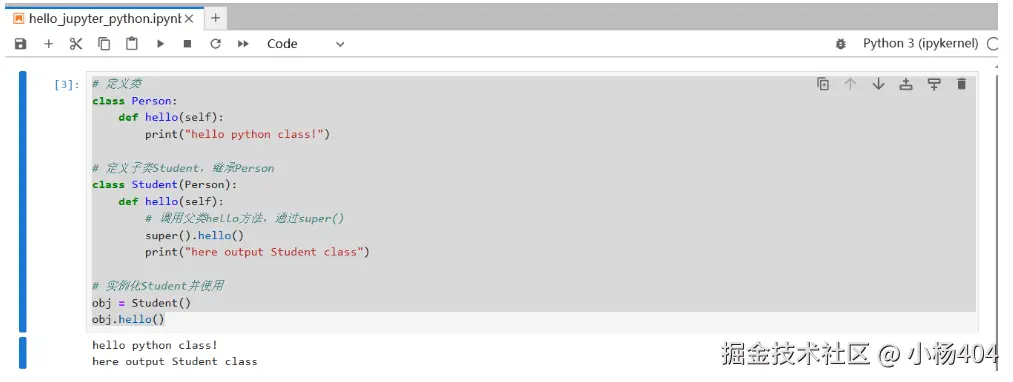The width and height of the screenshot is (1013, 382).
Task: Click the comment '# 实例化Student并使用'
Action: [158, 286]
